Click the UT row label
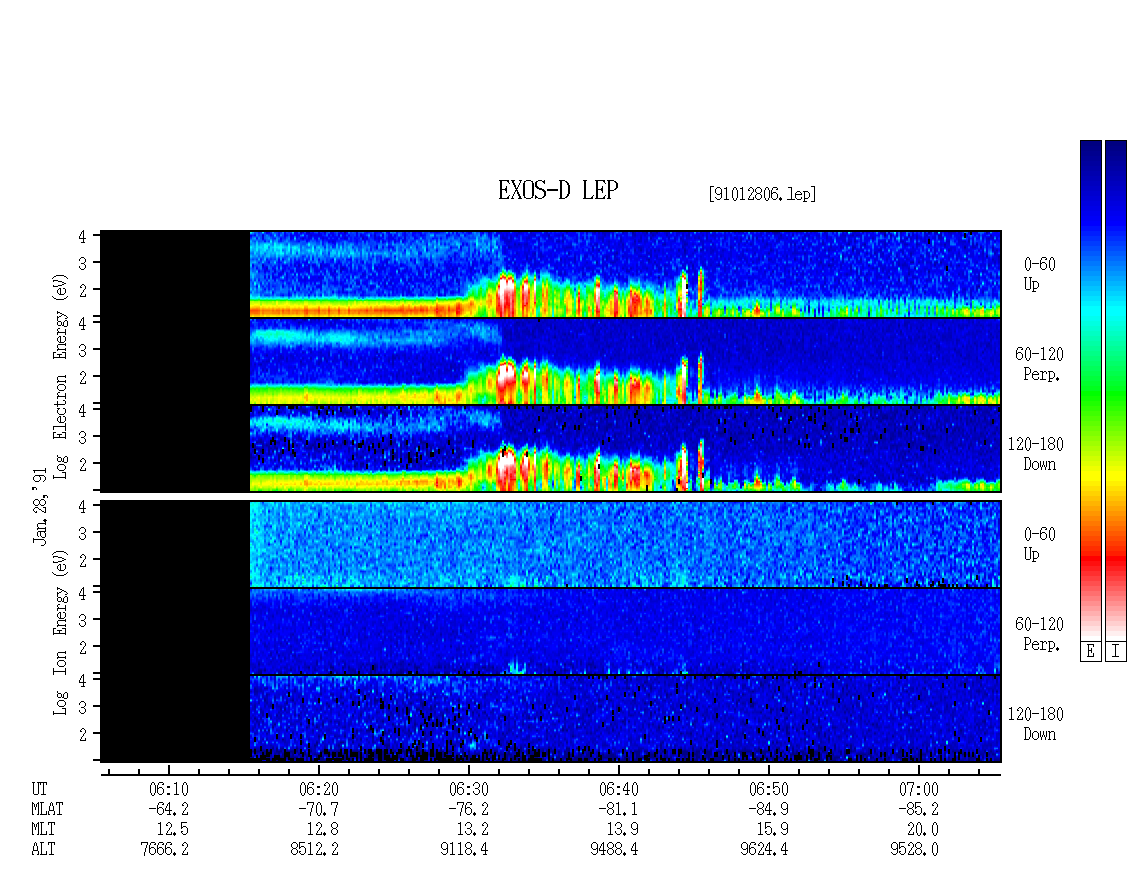Screen dimensions: 1130x875 click(39, 789)
